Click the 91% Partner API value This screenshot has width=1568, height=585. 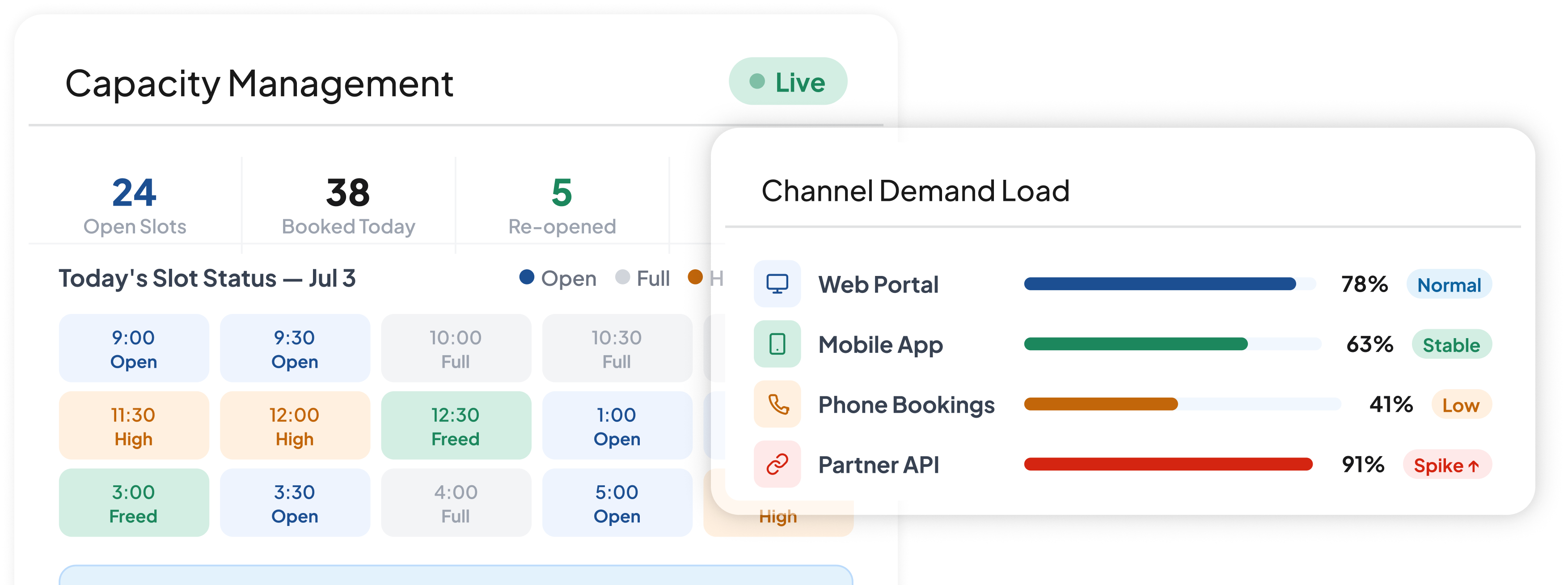(x=1363, y=465)
